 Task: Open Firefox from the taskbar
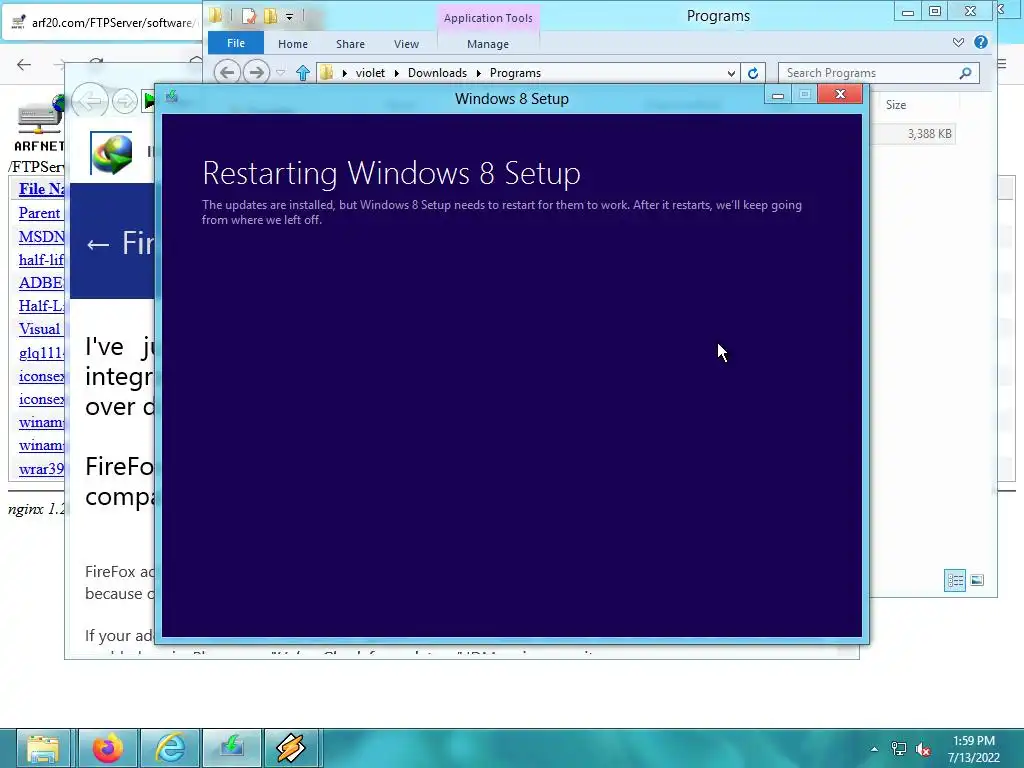[x=107, y=748]
